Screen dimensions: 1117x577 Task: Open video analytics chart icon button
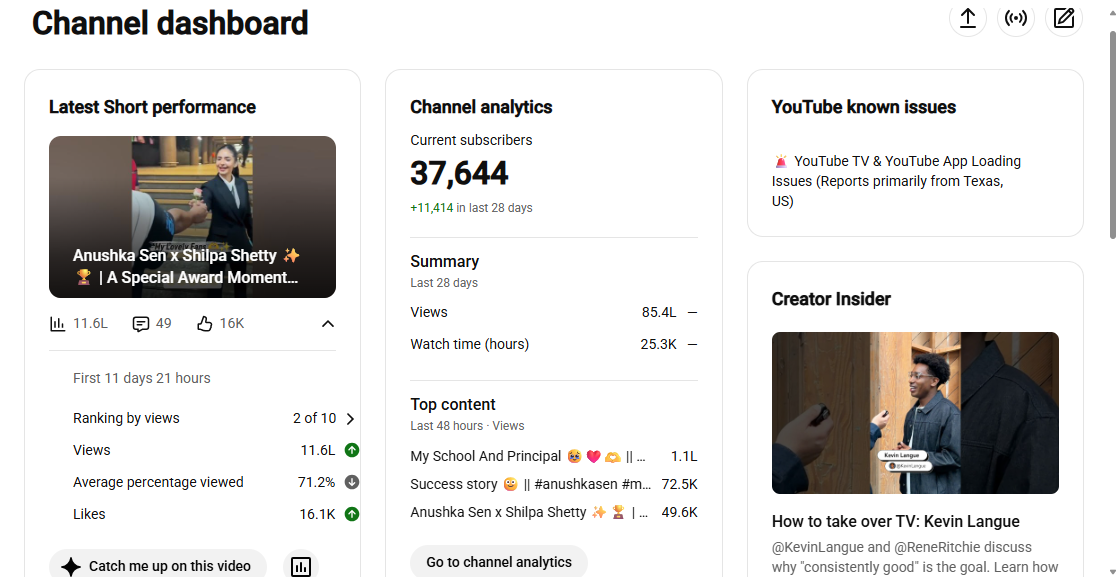[x=301, y=566]
